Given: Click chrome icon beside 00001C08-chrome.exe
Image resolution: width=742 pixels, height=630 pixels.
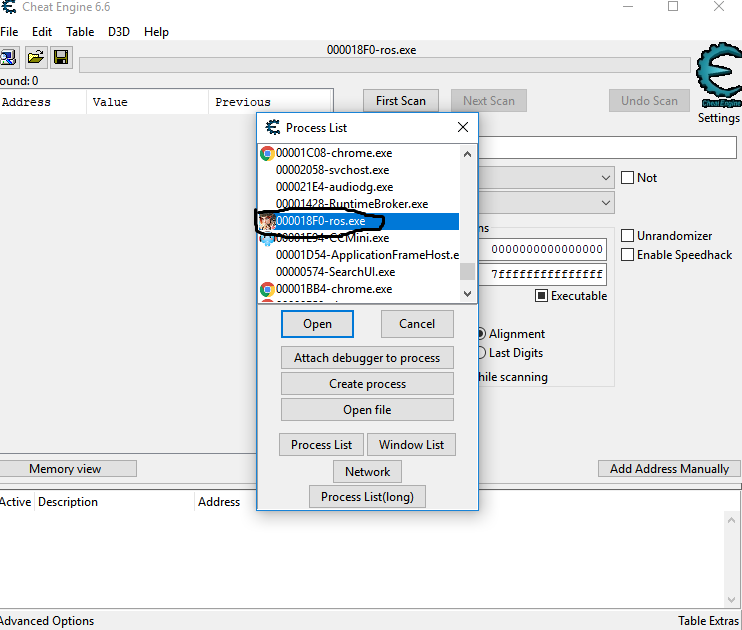Looking at the screenshot, I should tap(267, 153).
